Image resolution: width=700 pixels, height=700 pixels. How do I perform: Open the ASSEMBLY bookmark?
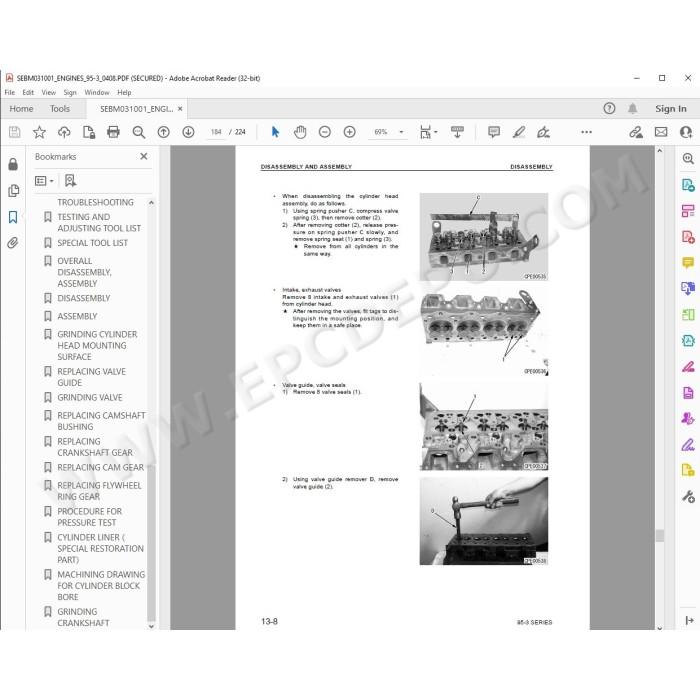(x=77, y=316)
